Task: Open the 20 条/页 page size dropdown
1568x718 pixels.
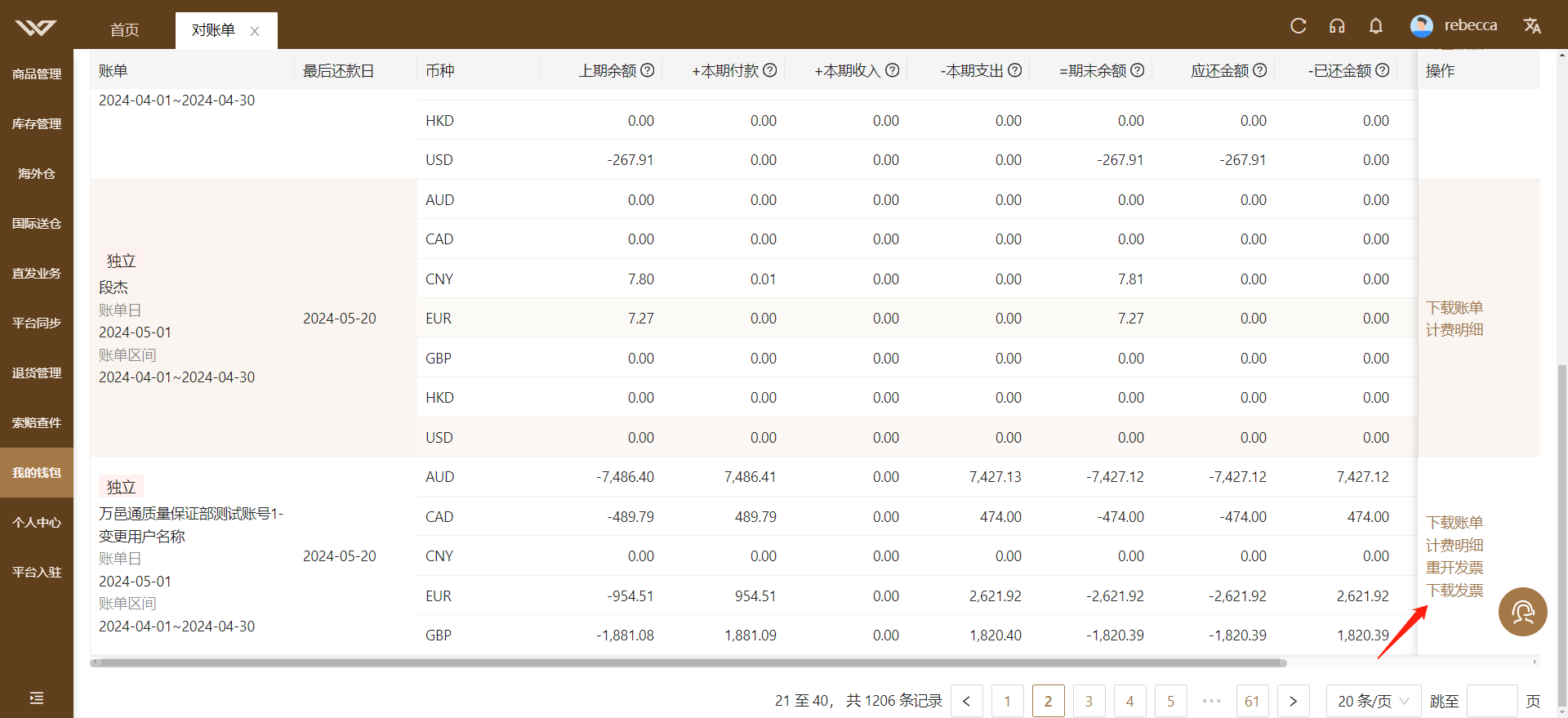Action: (1374, 701)
